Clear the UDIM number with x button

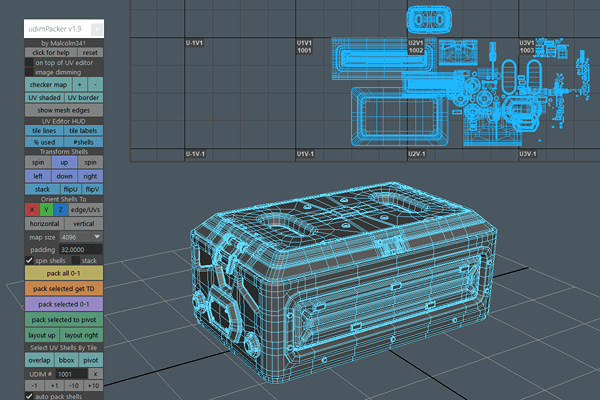tap(95, 372)
